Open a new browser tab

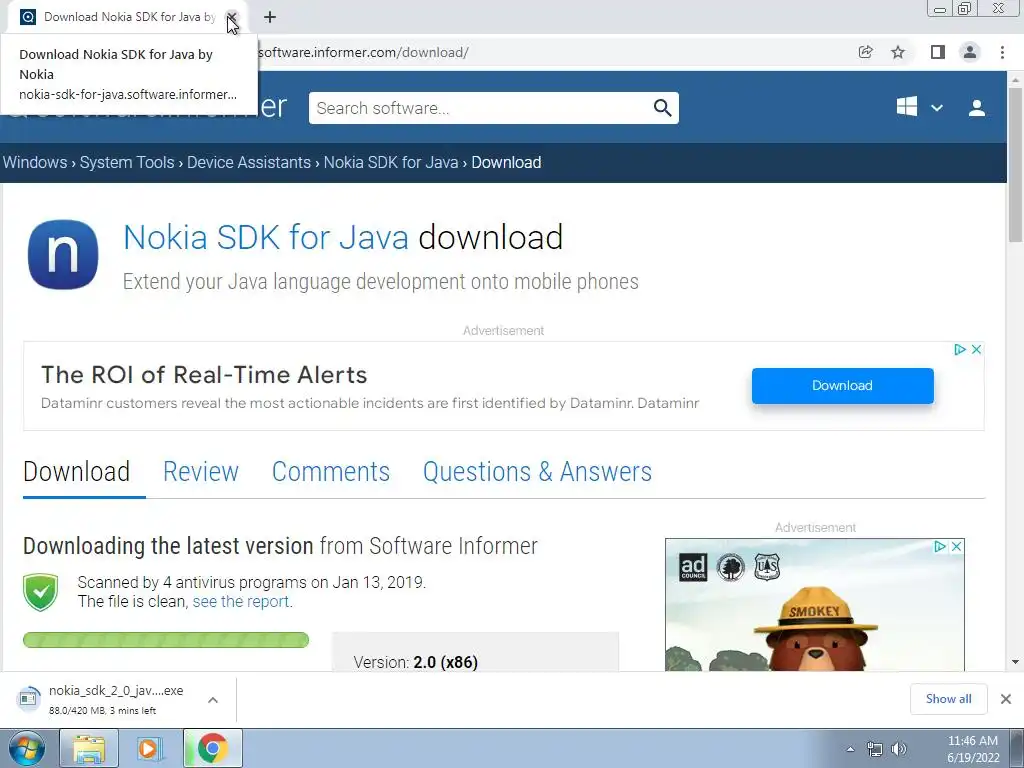tap(270, 17)
